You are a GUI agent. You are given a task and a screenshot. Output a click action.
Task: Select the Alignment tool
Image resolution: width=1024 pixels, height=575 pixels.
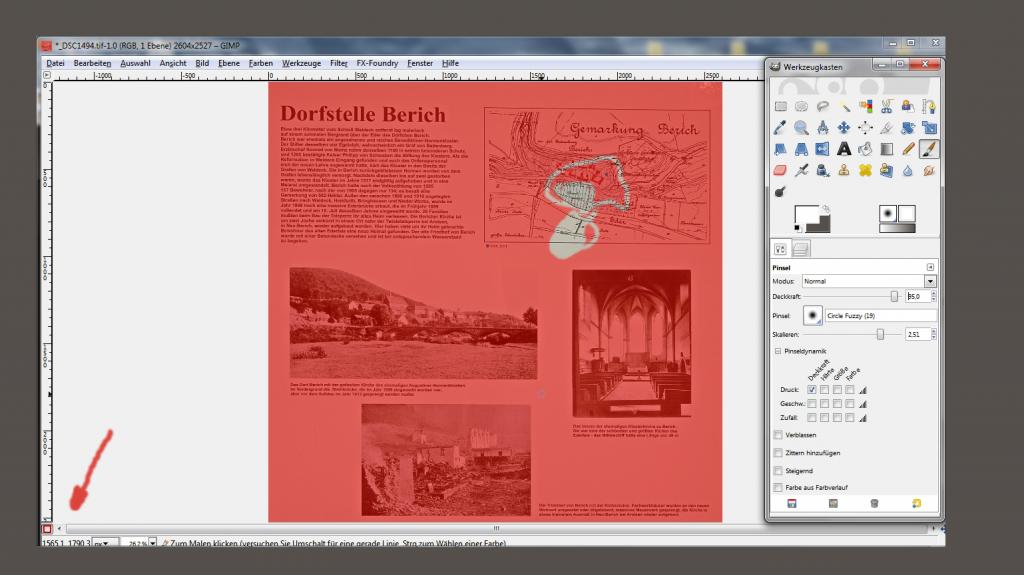(x=865, y=128)
